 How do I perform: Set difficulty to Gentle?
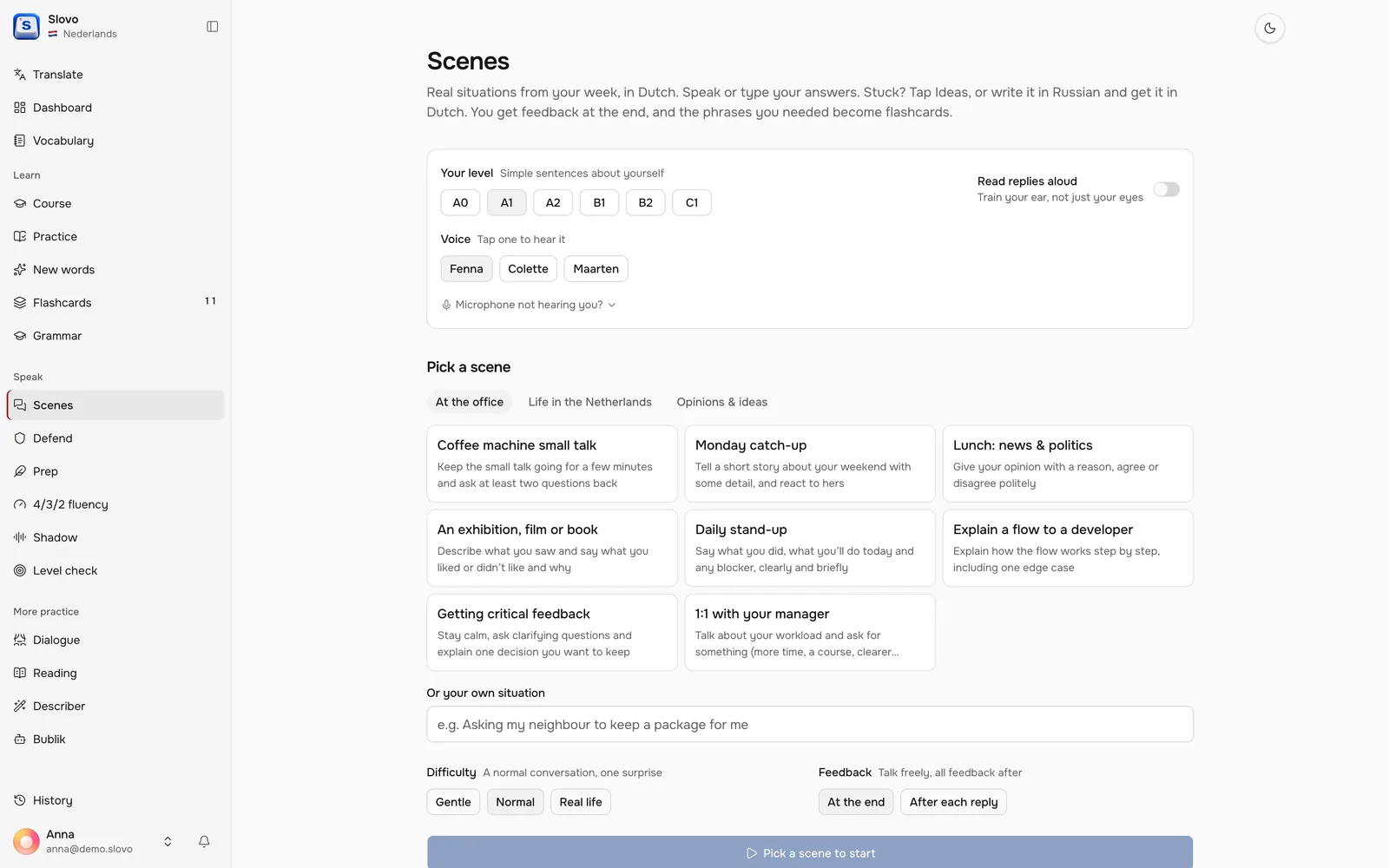point(453,802)
